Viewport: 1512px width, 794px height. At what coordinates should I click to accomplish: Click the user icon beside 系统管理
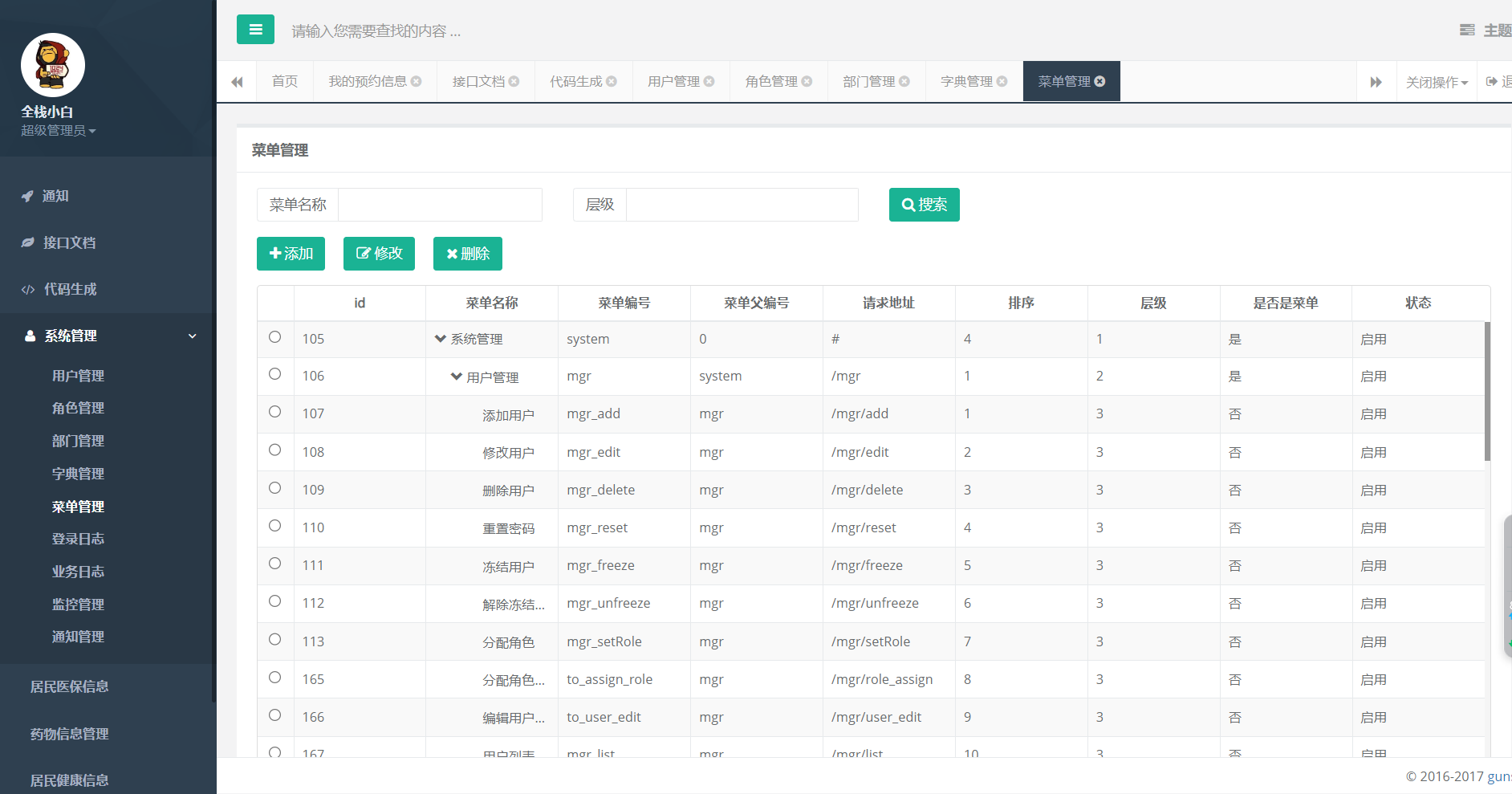[x=30, y=336]
